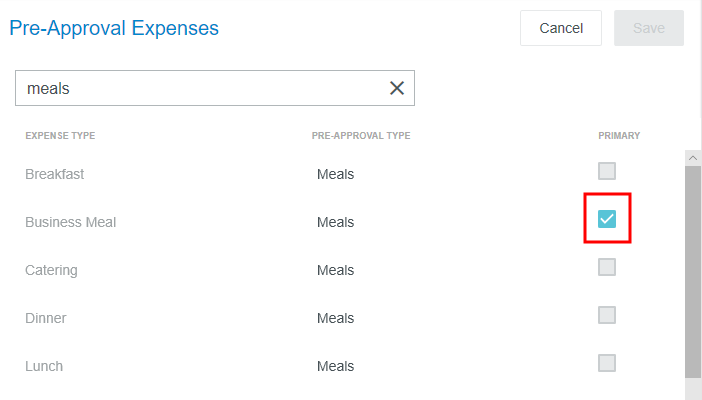Click the Cancel button

[x=560, y=28]
